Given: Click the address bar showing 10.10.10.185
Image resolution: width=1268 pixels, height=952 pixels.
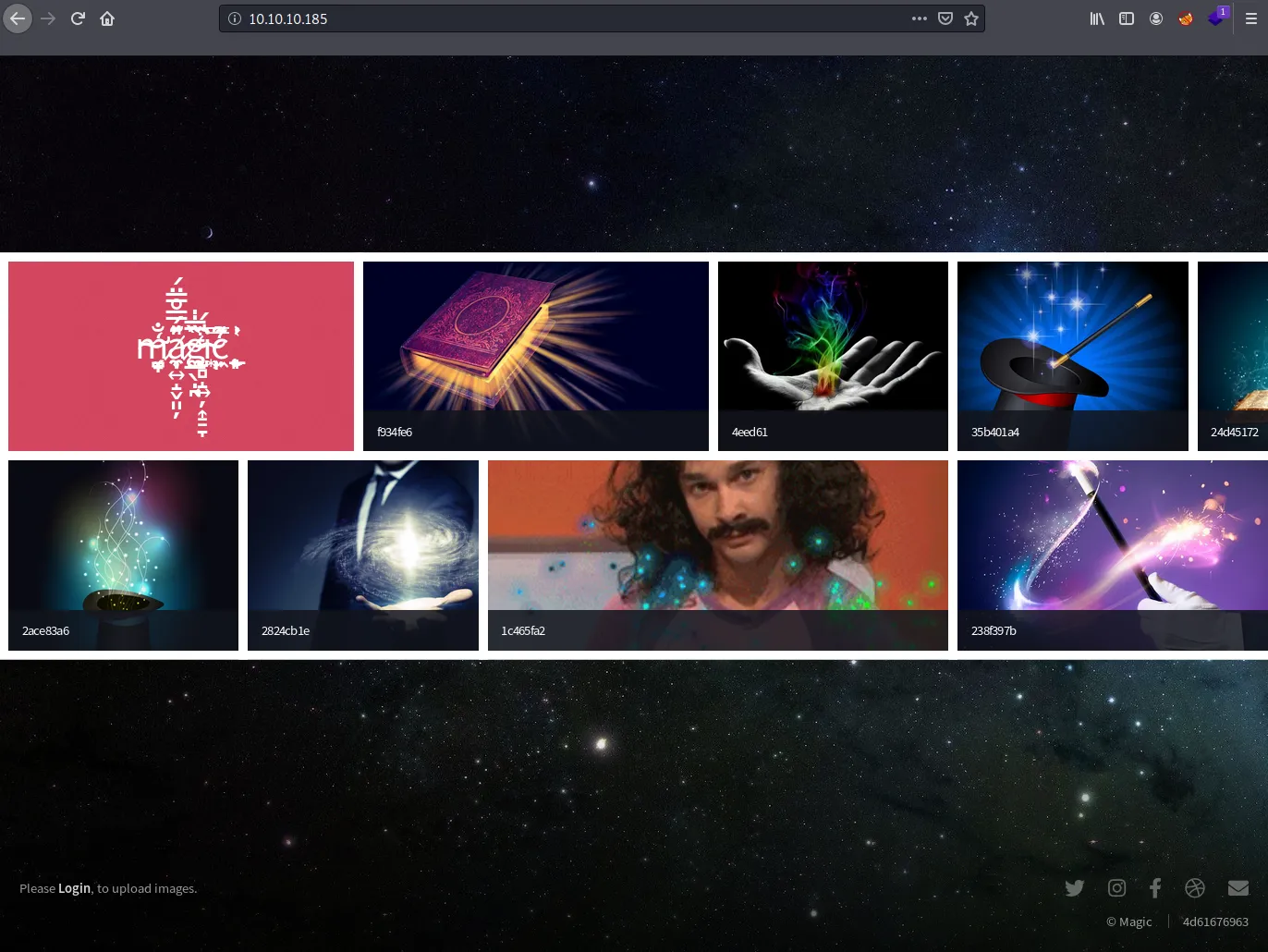Looking at the screenshot, I should coord(555,18).
